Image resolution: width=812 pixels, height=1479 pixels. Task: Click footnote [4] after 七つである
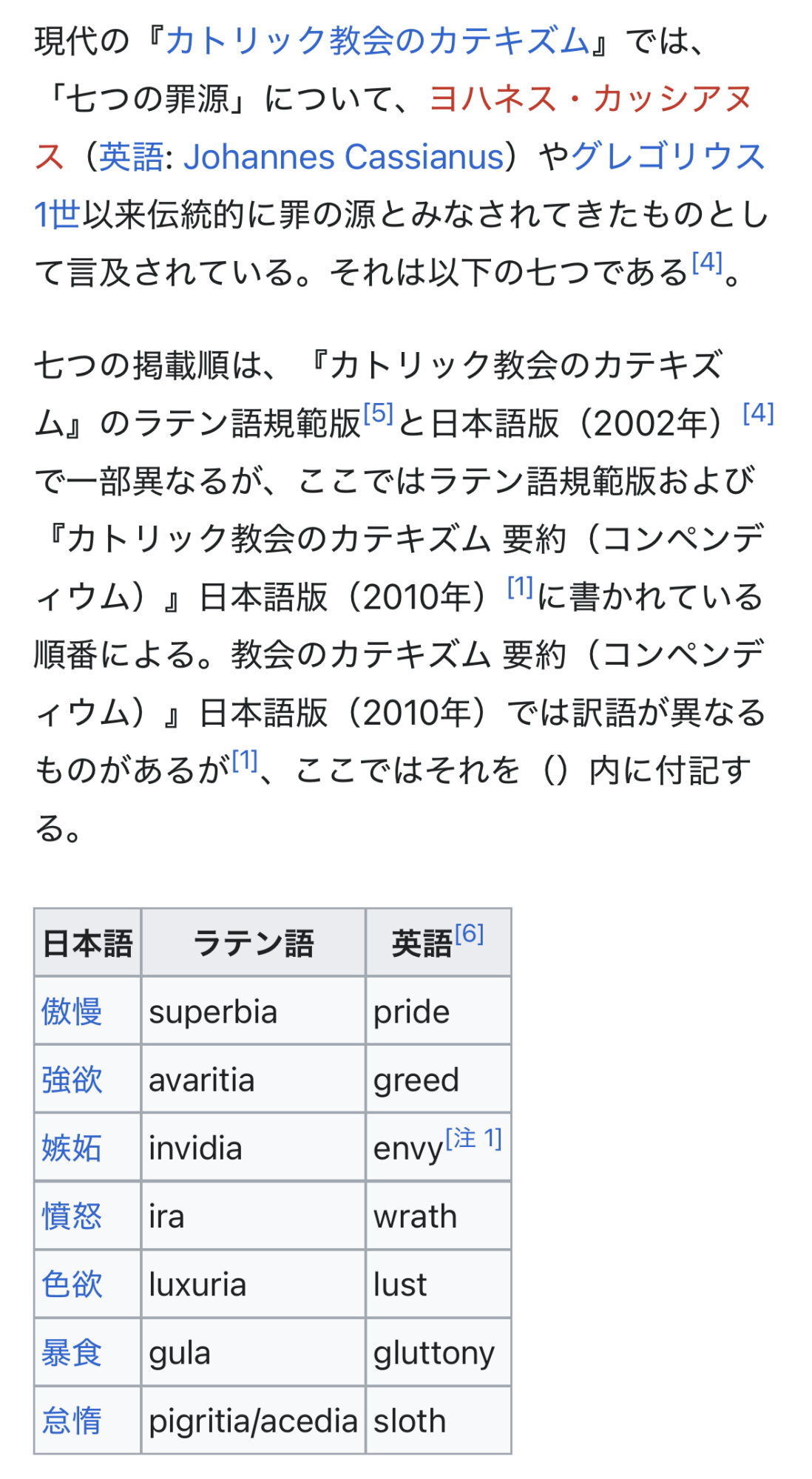pyautogui.click(x=706, y=262)
